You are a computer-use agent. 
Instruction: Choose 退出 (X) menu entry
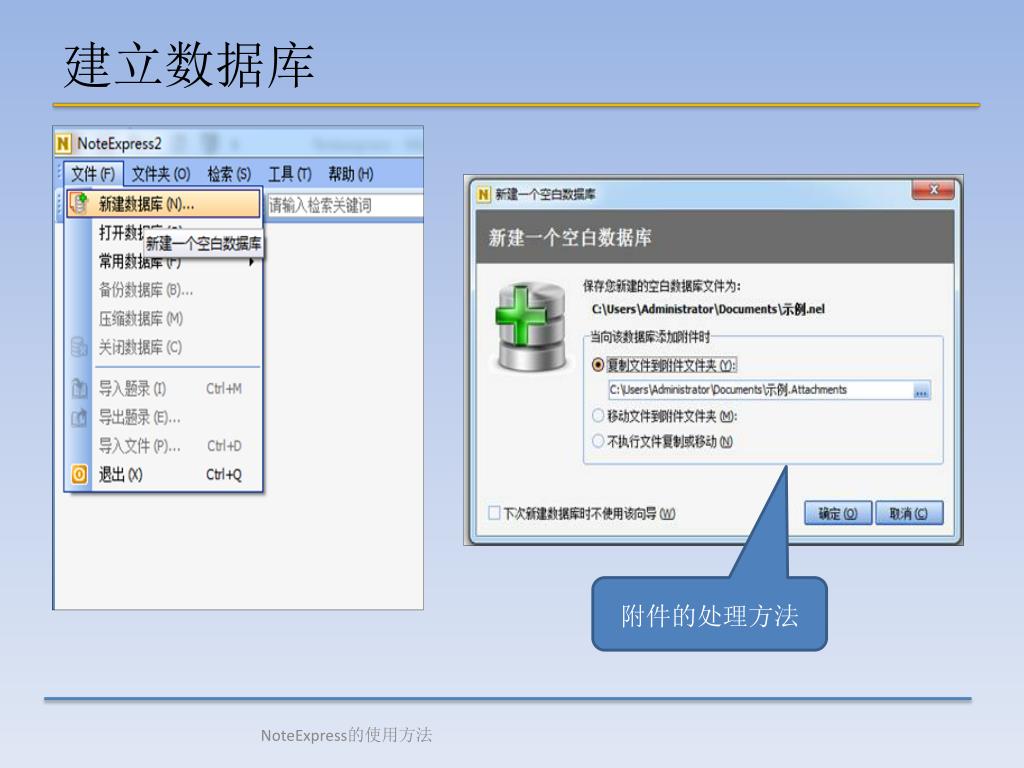click(164, 474)
